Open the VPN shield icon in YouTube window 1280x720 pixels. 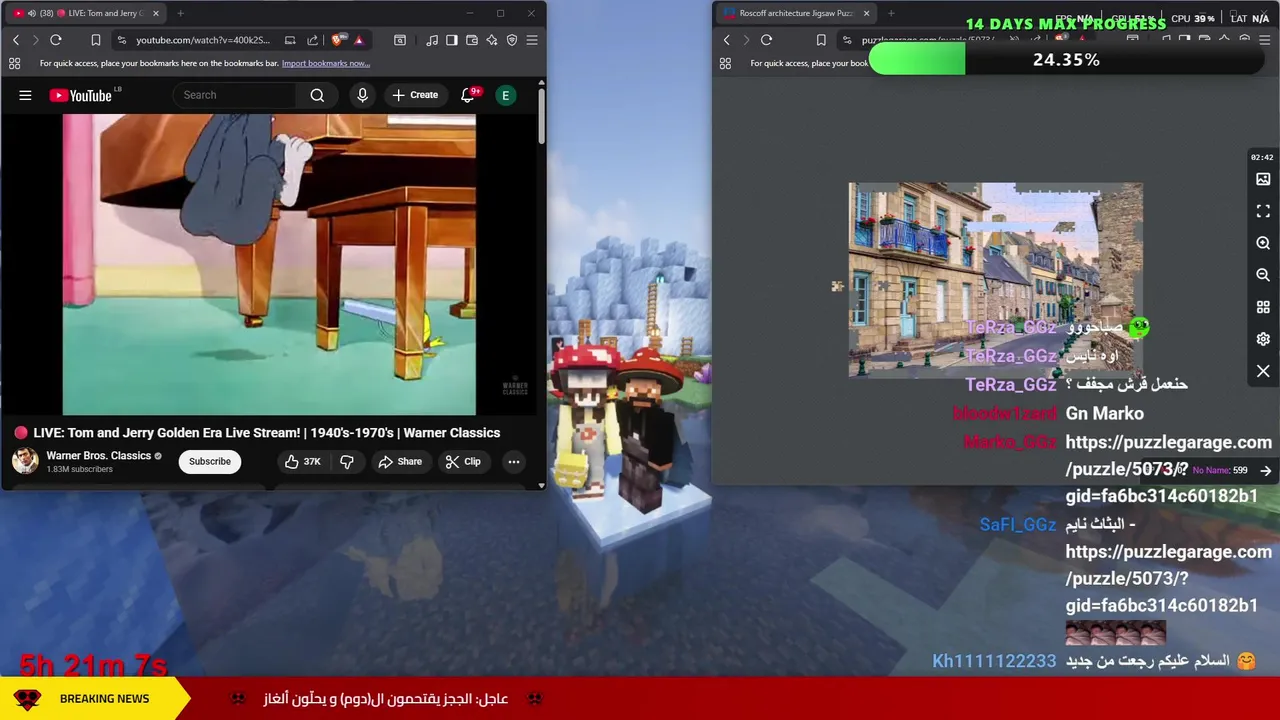[512, 40]
